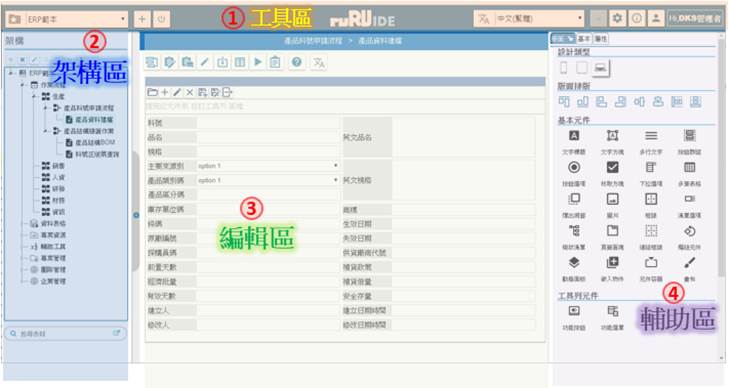Select the 文字標題 text label component
Screen dimensions: 729x388
[574, 141]
